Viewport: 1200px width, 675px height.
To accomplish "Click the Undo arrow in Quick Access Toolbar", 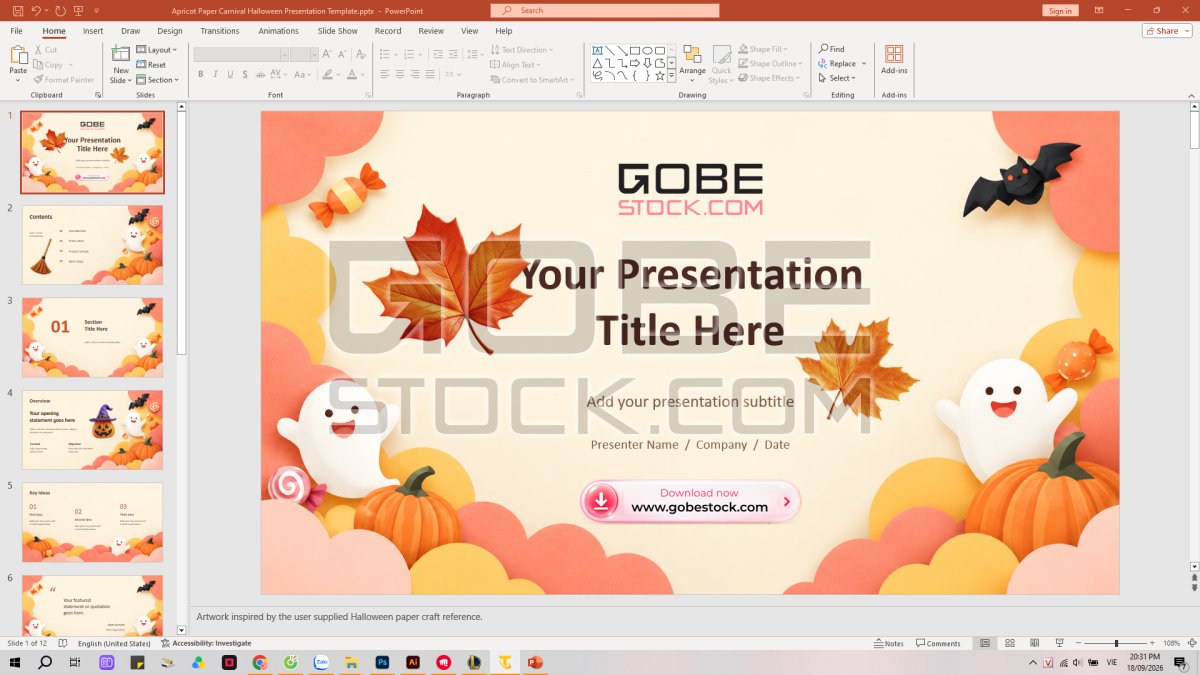I will [36, 10].
